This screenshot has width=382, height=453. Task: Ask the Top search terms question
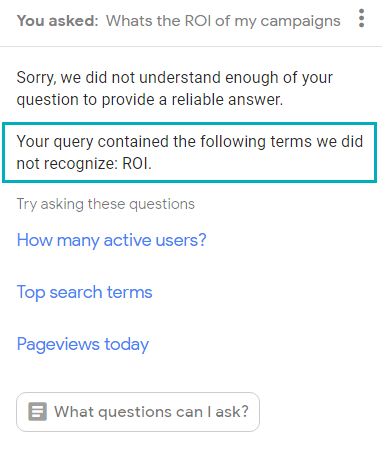(x=84, y=292)
